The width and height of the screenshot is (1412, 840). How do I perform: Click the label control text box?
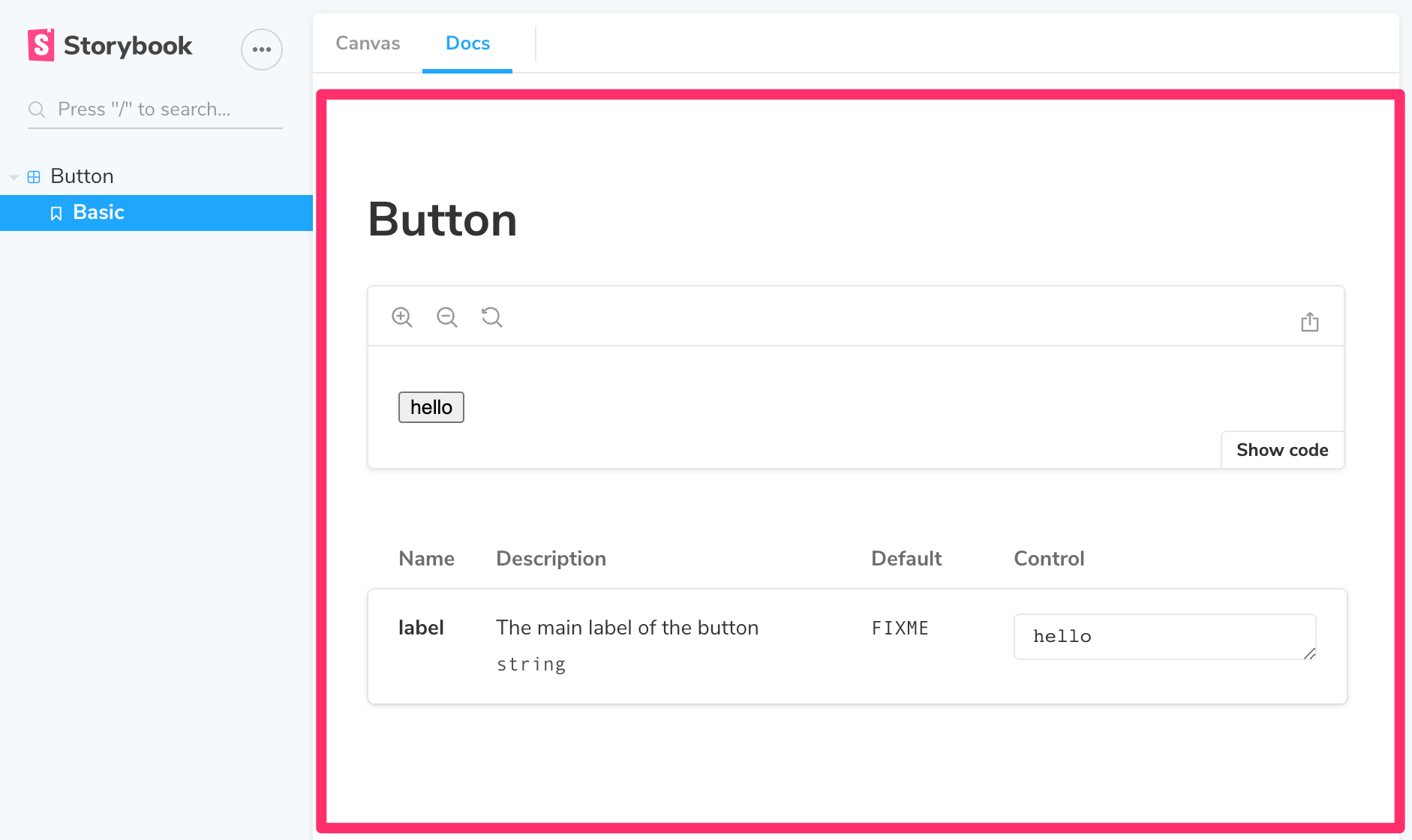[x=1155, y=637]
